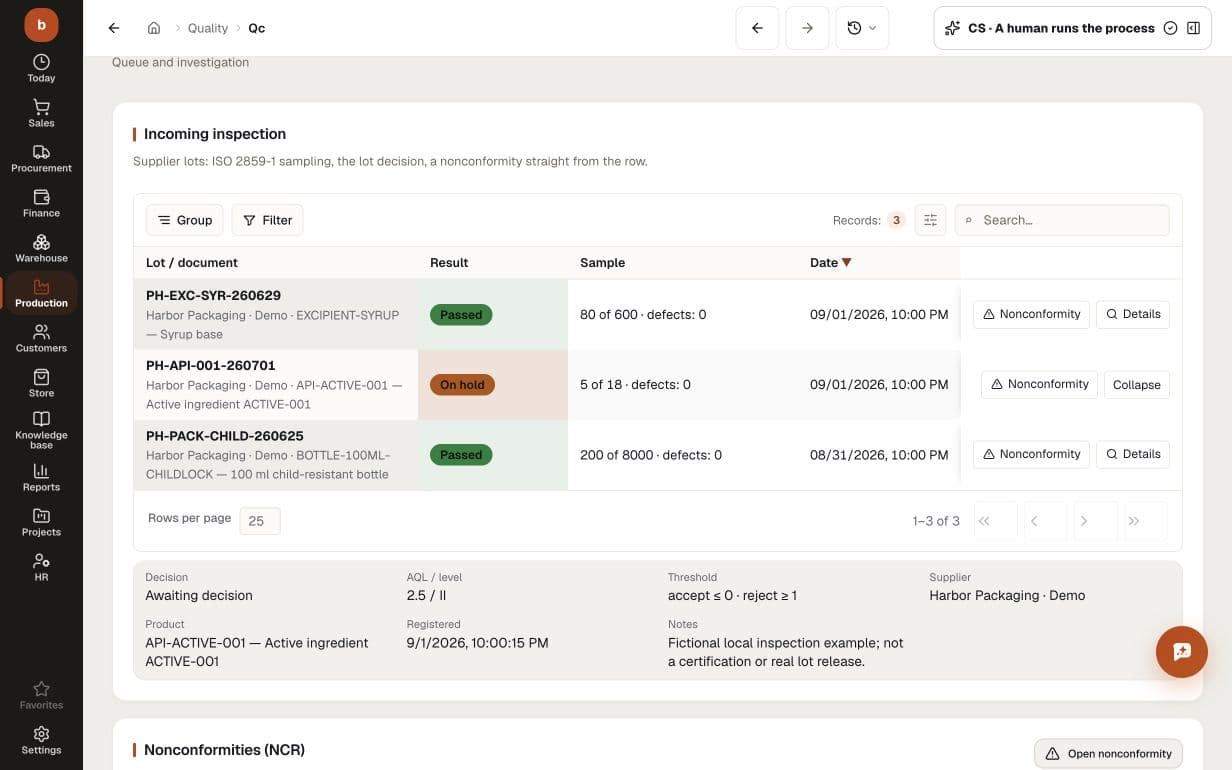This screenshot has height=770, width=1232.
Task: Open the Rows per page selector
Action: coord(260,521)
